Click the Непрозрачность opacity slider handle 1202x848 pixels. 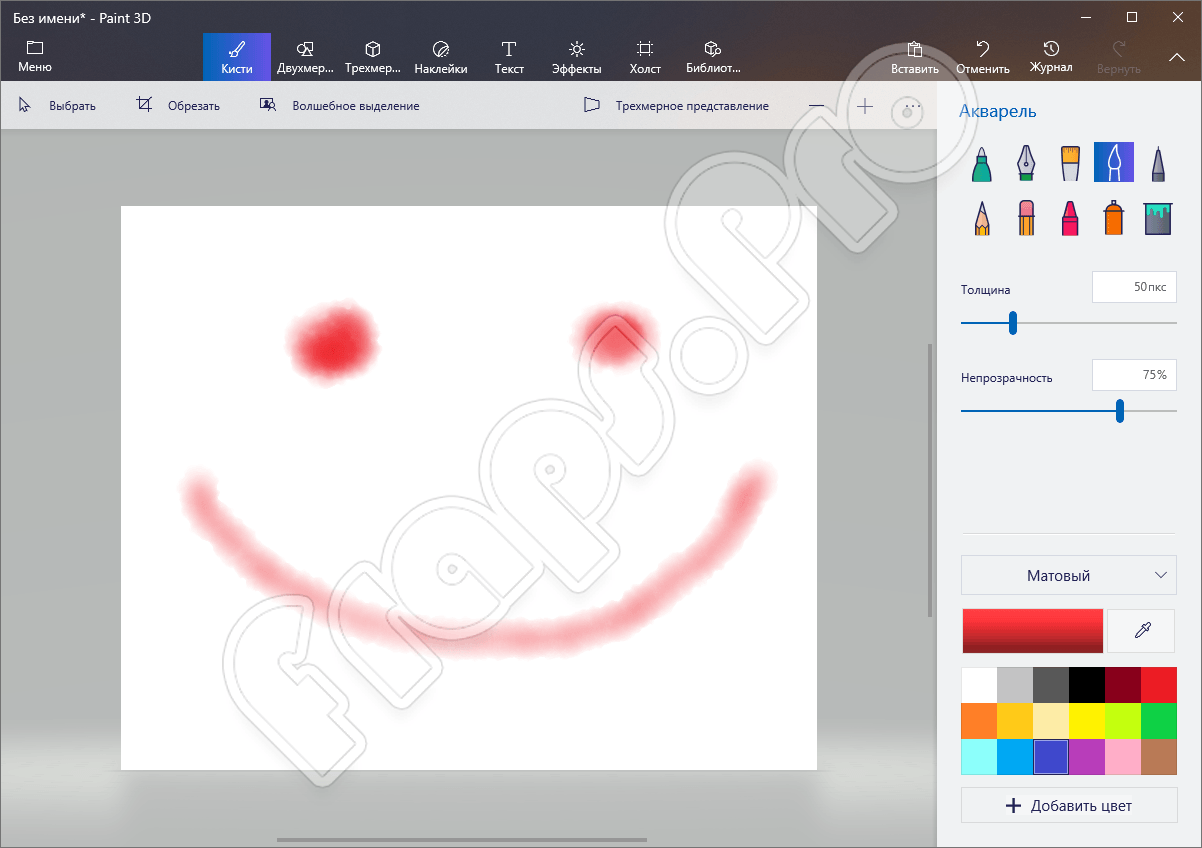tap(1120, 410)
